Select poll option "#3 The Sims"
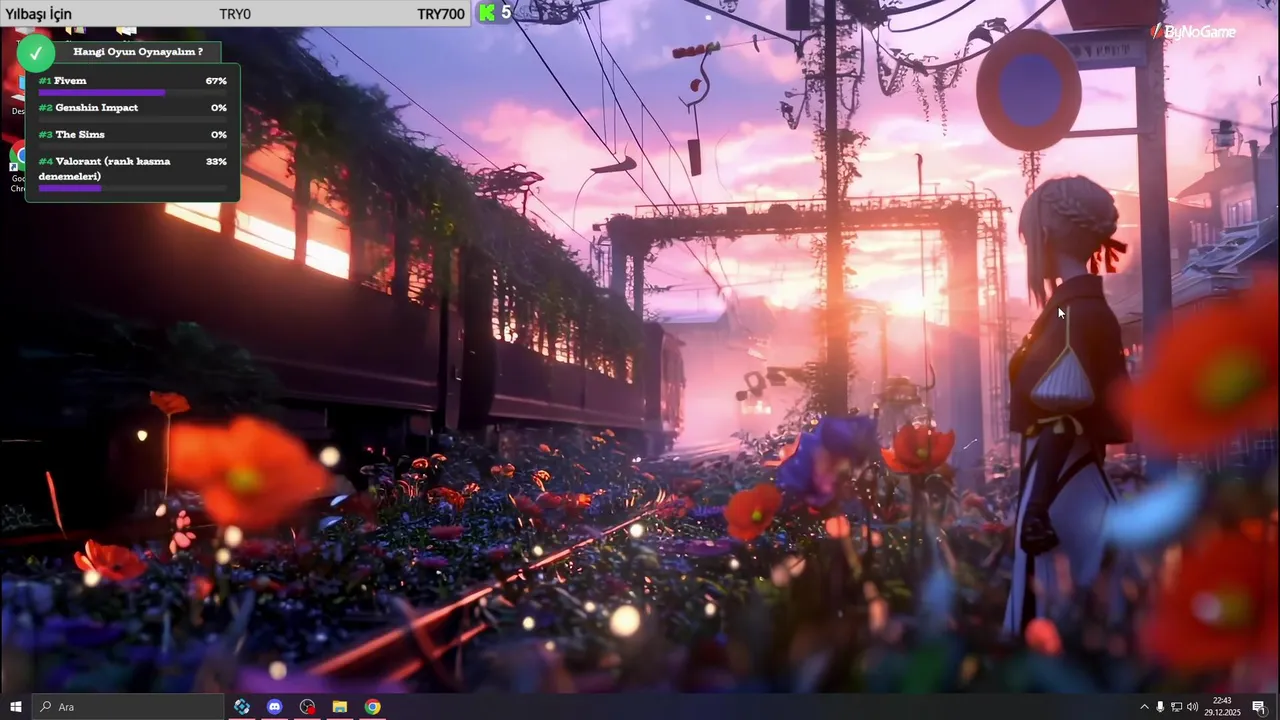Viewport: 1280px width, 720px height. tap(71, 135)
